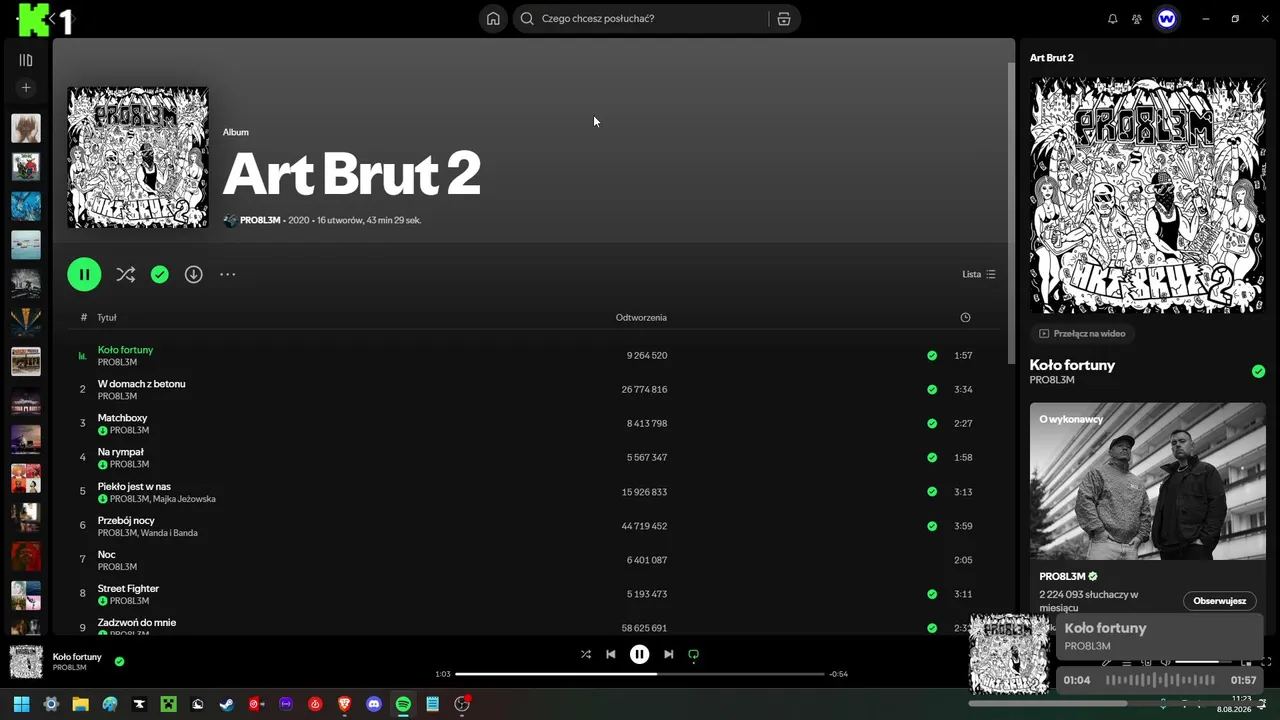This screenshot has height=720, width=1280.
Task: Sort tracks by Odtworzenia column header
Action: 641,317
